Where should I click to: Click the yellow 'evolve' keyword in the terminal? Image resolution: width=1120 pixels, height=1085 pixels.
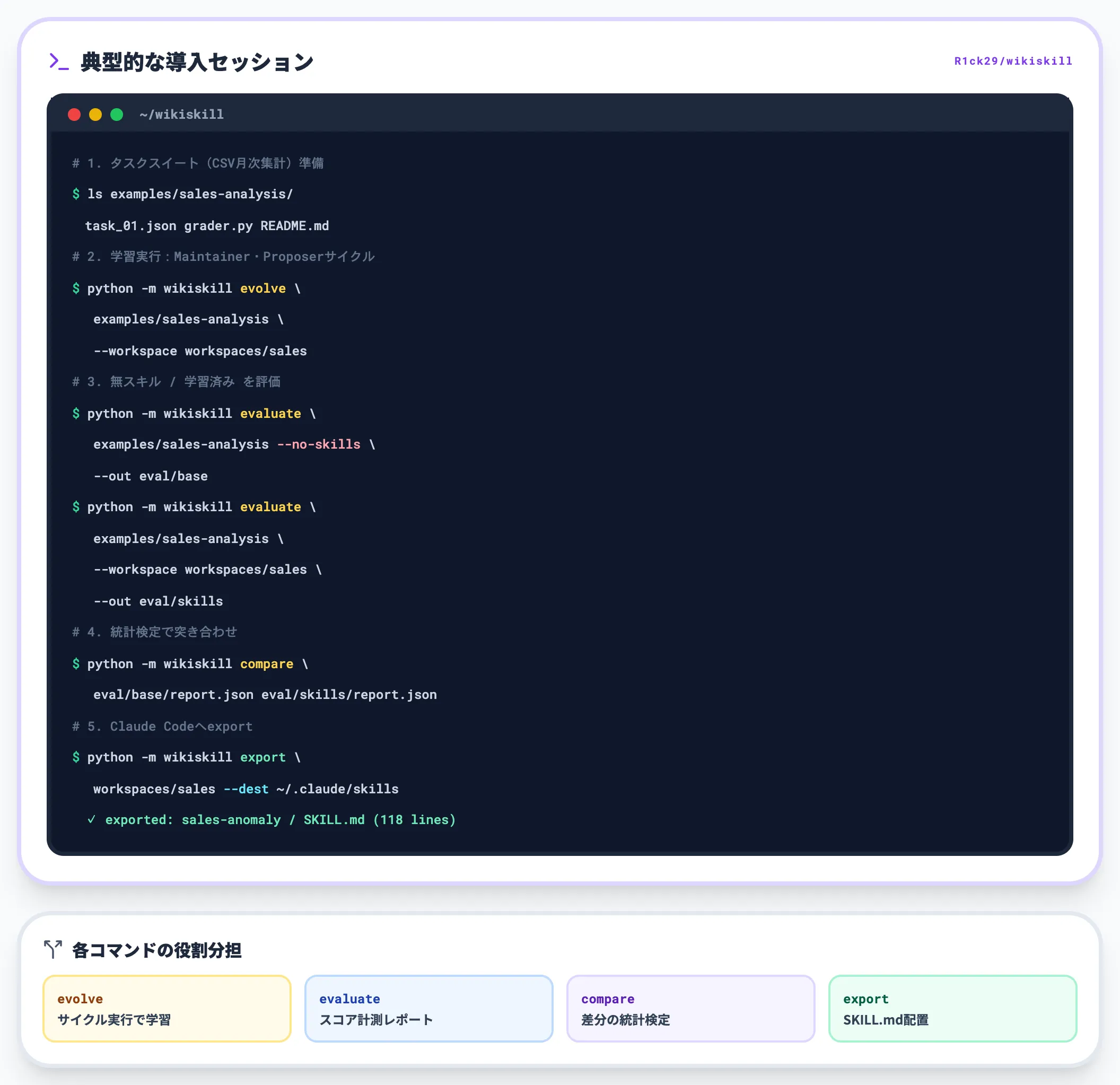pos(263,288)
